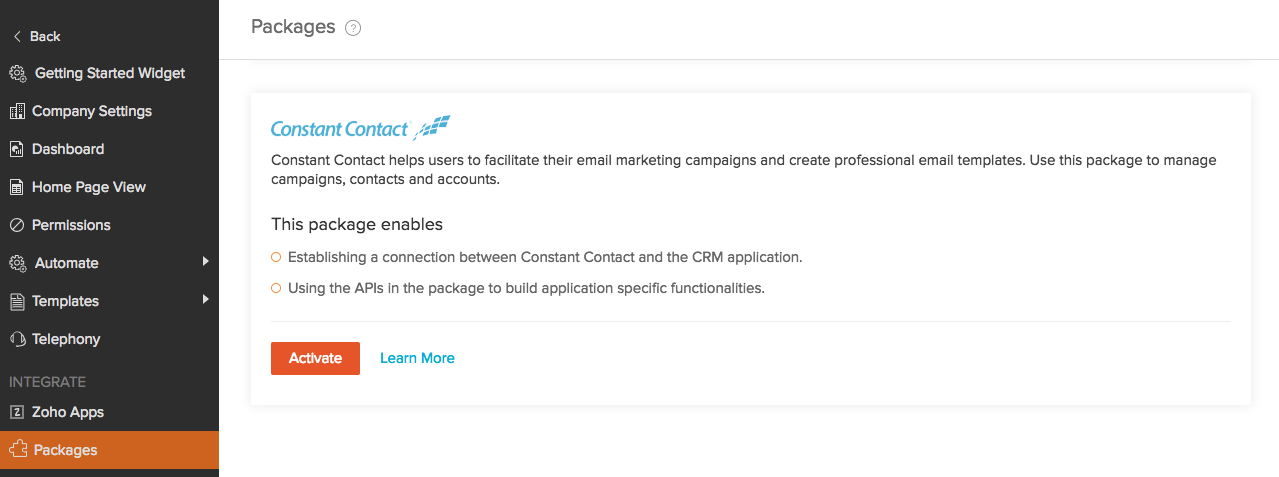Viewport: 1279px width, 477px height.
Task: Click the Company Settings building icon
Action: (x=17, y=111)
